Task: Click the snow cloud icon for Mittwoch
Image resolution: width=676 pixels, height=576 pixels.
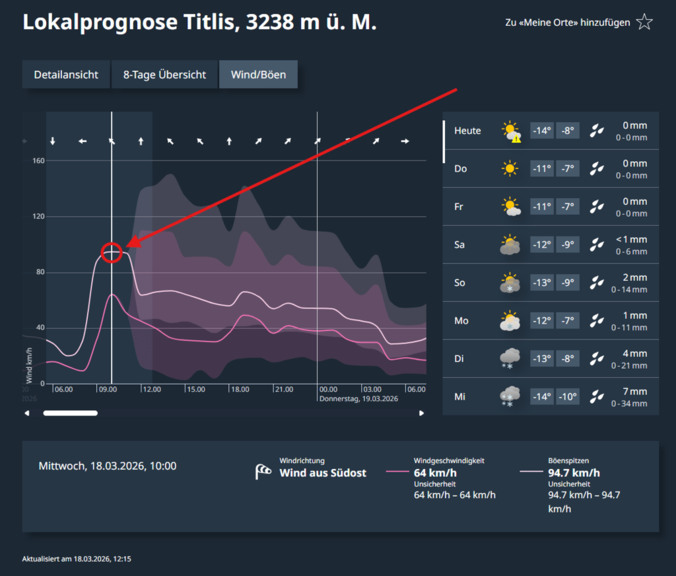Action: pyautogui.click(x=511, y=397)
